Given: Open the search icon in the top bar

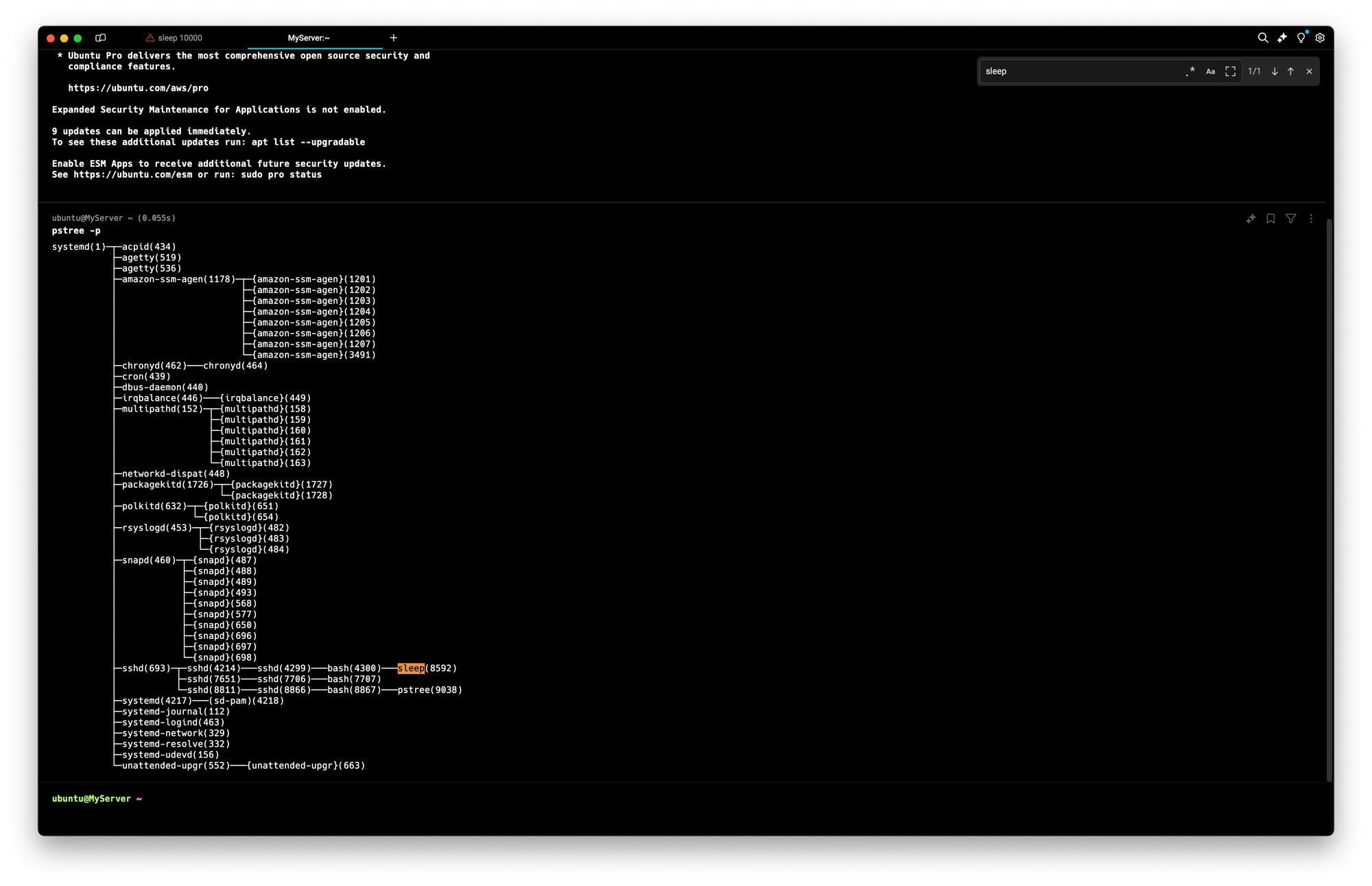Looking at the screenshot, I should 1262,38.
